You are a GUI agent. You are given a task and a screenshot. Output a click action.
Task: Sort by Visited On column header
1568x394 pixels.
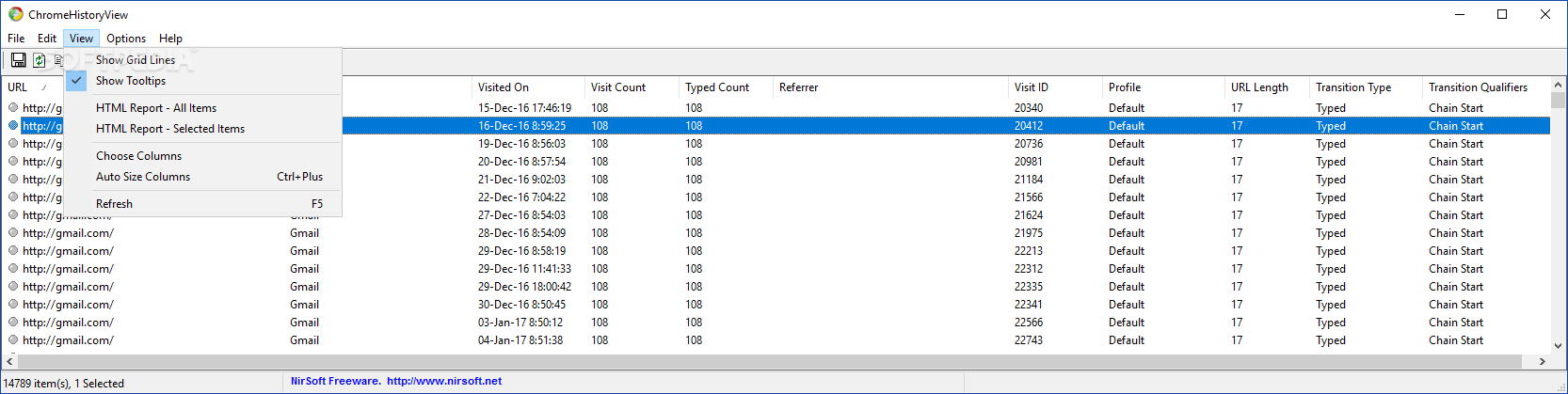[528, 87]
